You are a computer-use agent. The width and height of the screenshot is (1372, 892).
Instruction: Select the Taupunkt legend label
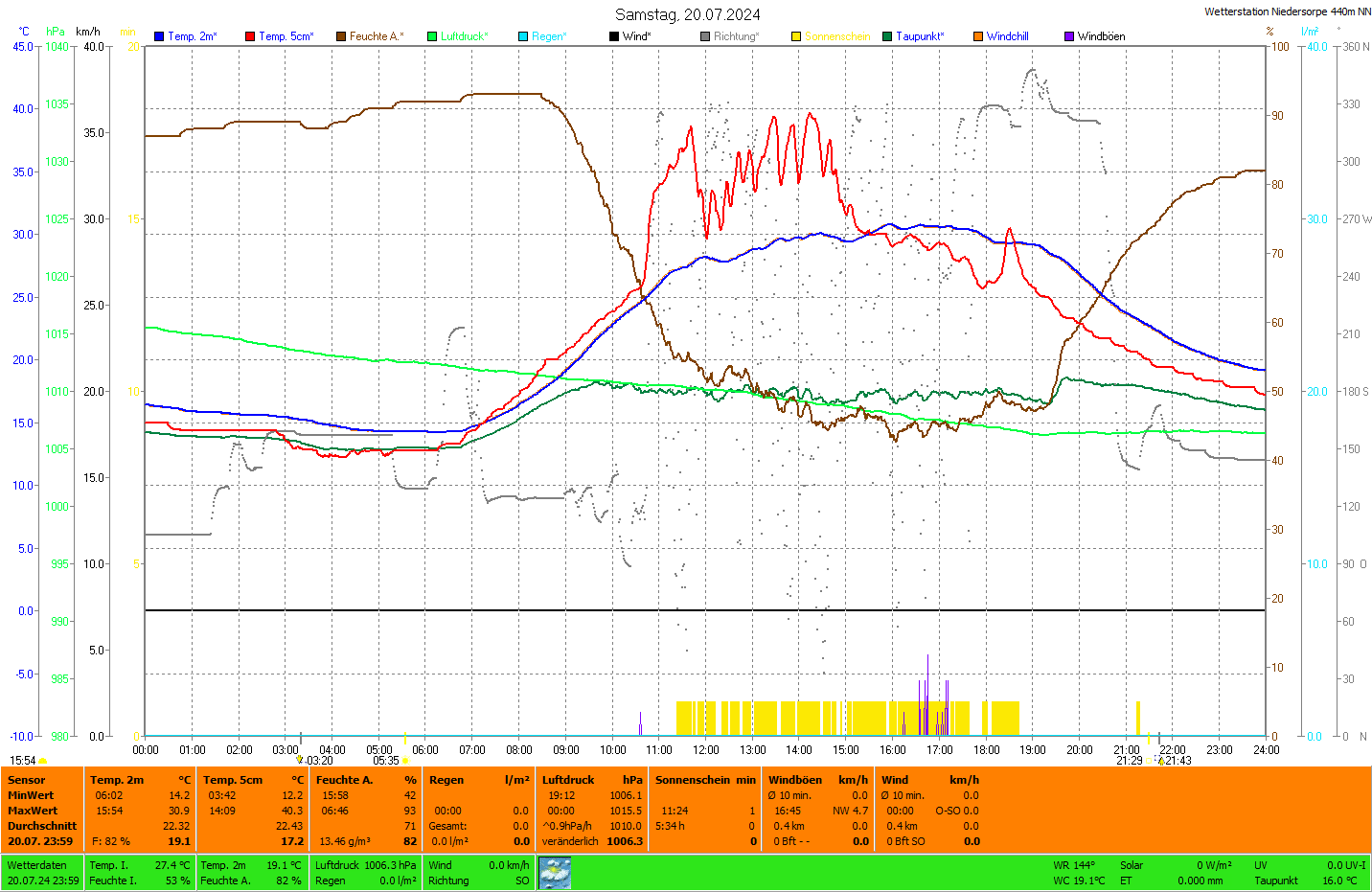coord(919,36)
